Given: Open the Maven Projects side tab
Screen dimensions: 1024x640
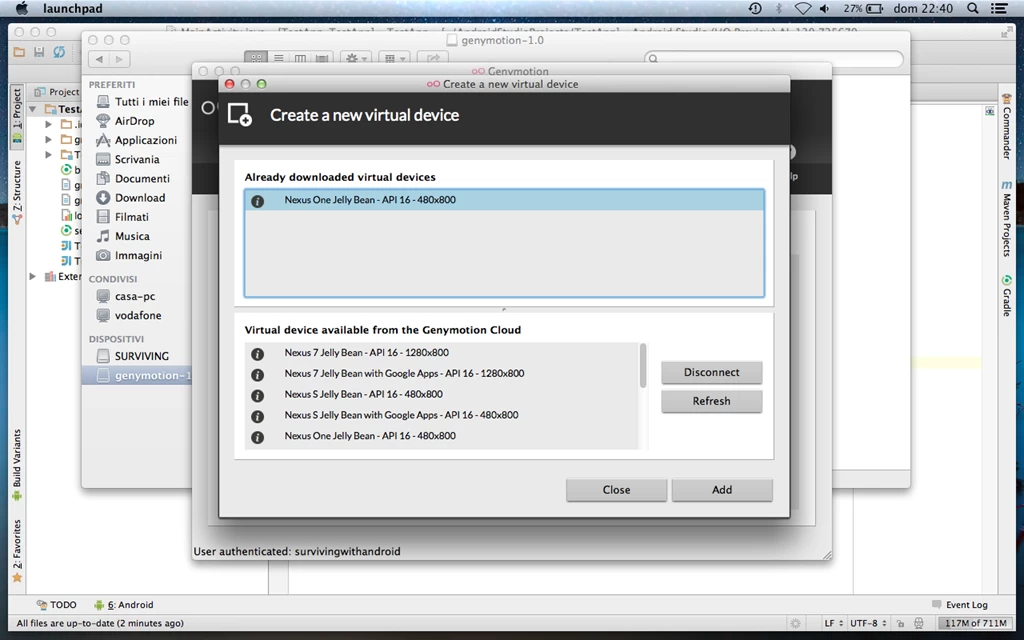Looking at the screenshot, I should point(1006,219).
